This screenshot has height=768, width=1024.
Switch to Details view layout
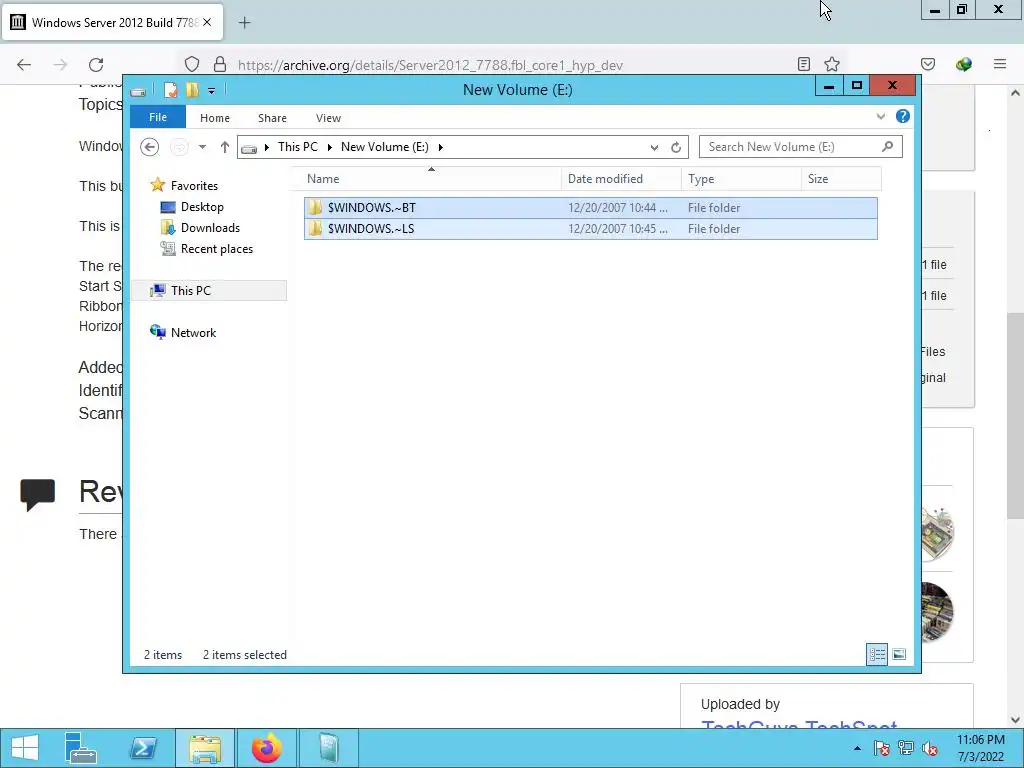click(x=876, y=654)
